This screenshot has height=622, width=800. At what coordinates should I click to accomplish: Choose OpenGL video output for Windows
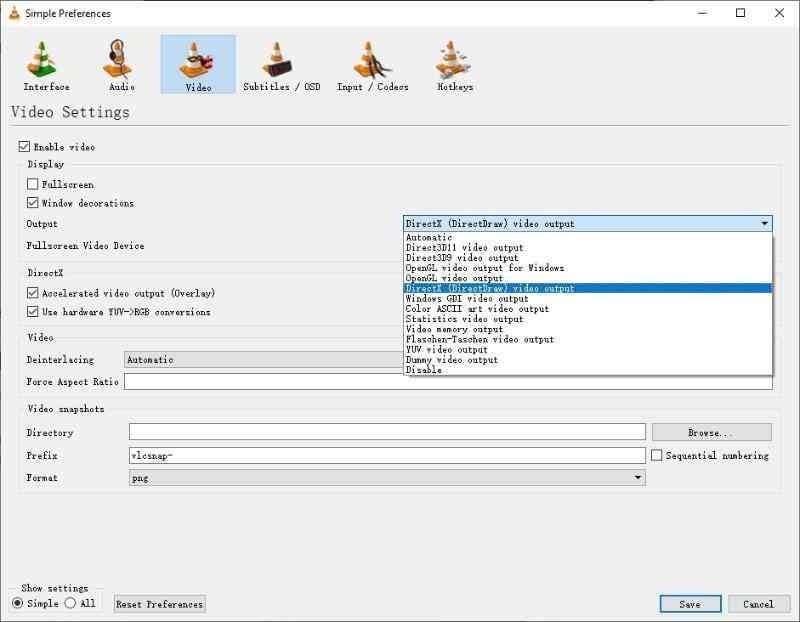click(588, 268)
